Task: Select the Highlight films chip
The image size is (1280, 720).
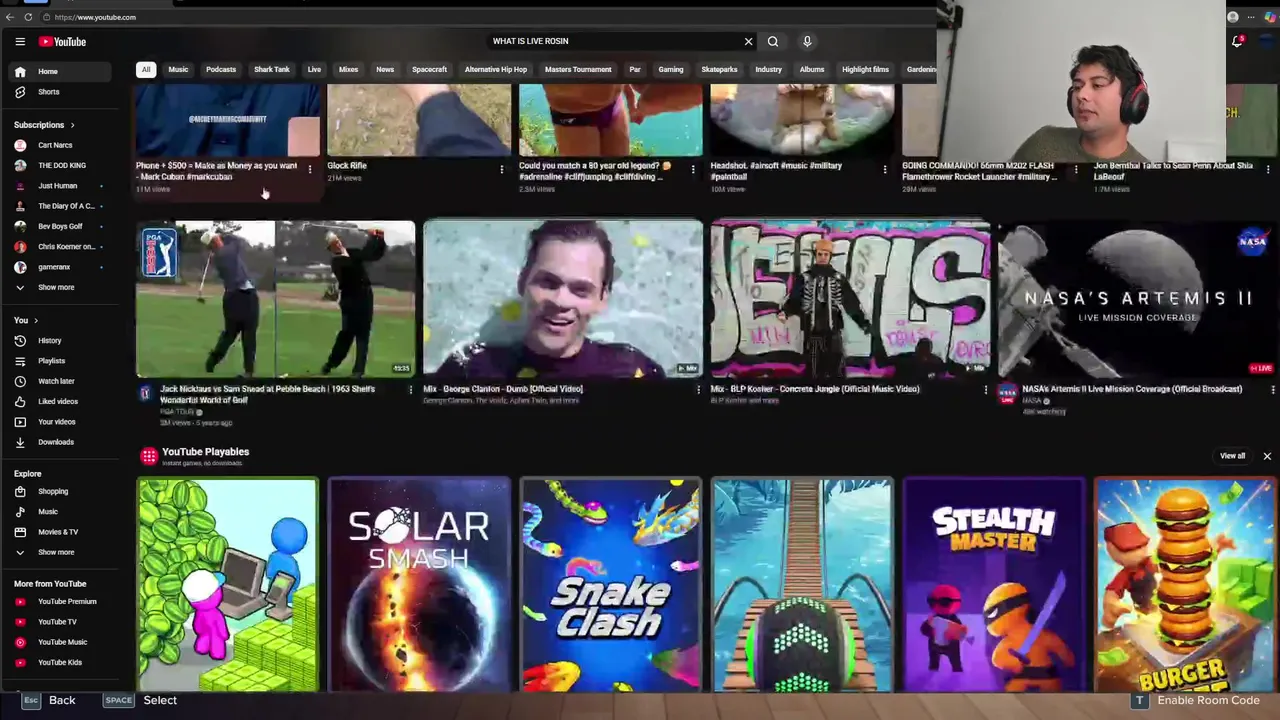Action: (865, 70)
